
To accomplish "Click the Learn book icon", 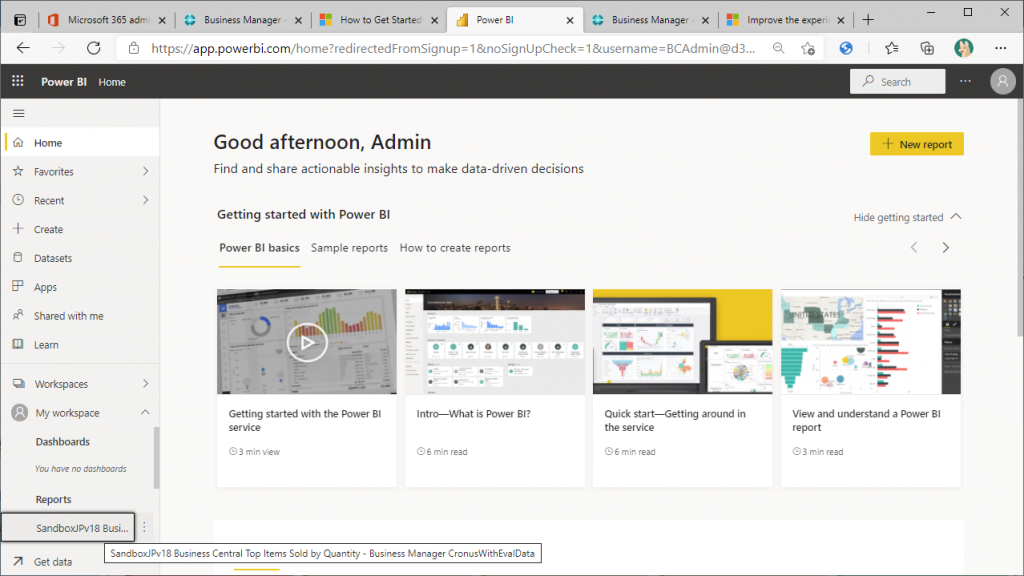I will coord(18,344).
